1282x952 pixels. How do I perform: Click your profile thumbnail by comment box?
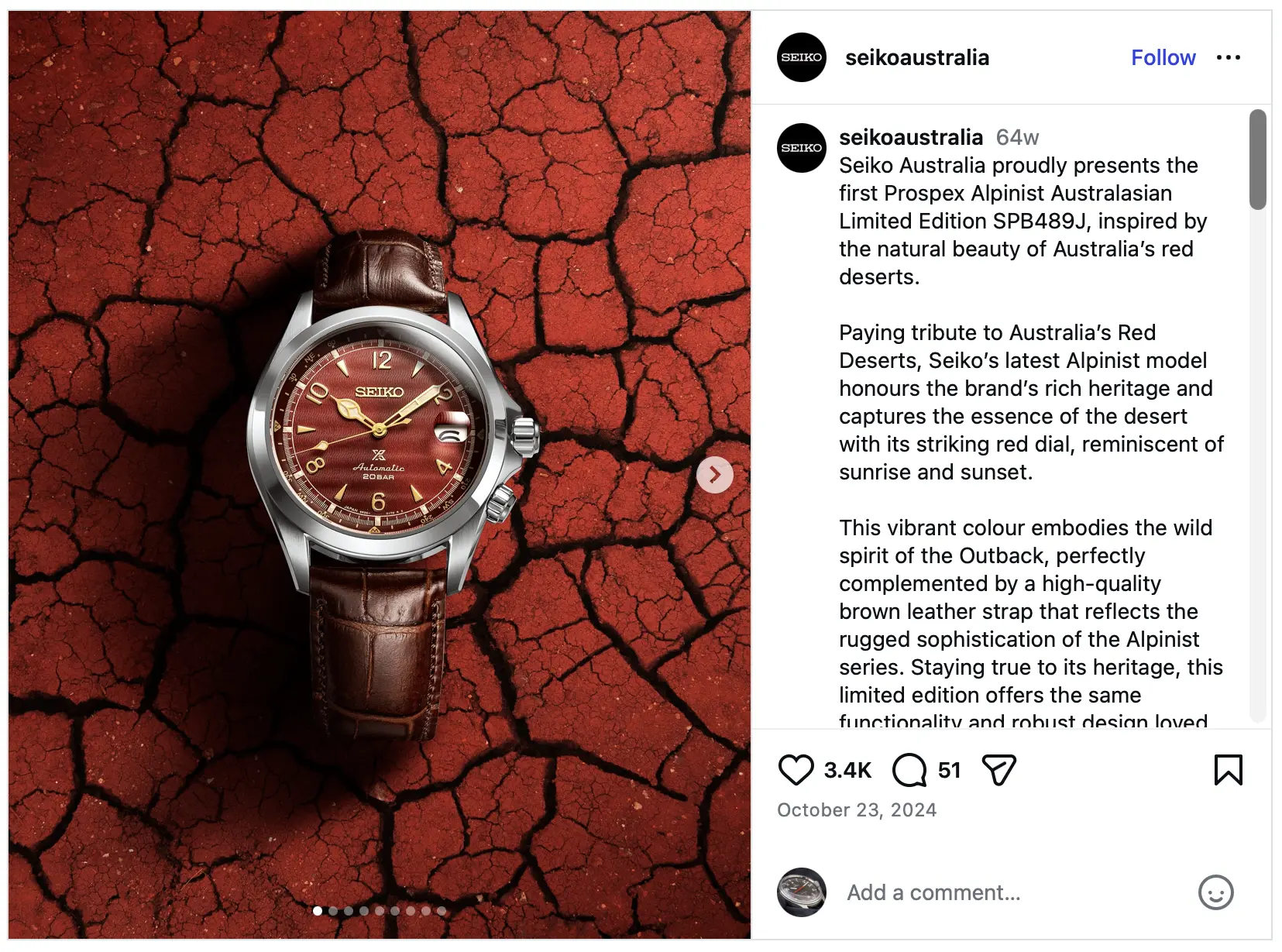point(802,892)
